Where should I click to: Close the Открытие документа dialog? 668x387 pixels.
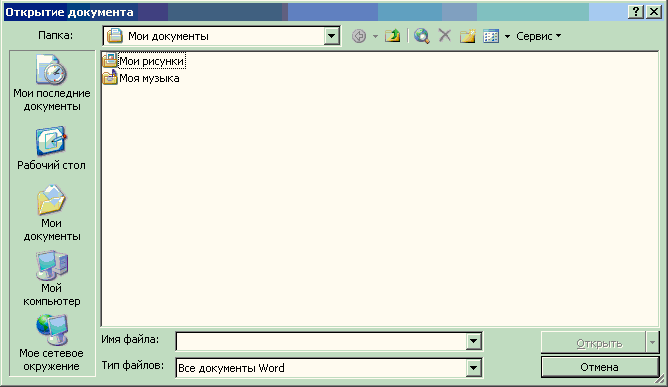click(x=654, y=12)
